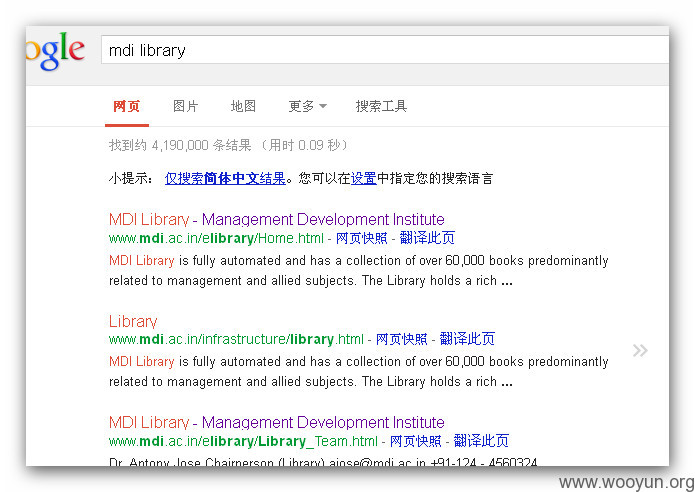The height and width of the screenshot is (492, 695).
Task: Focus the search box containing "mdi library"
Action: tap(385, 50)
